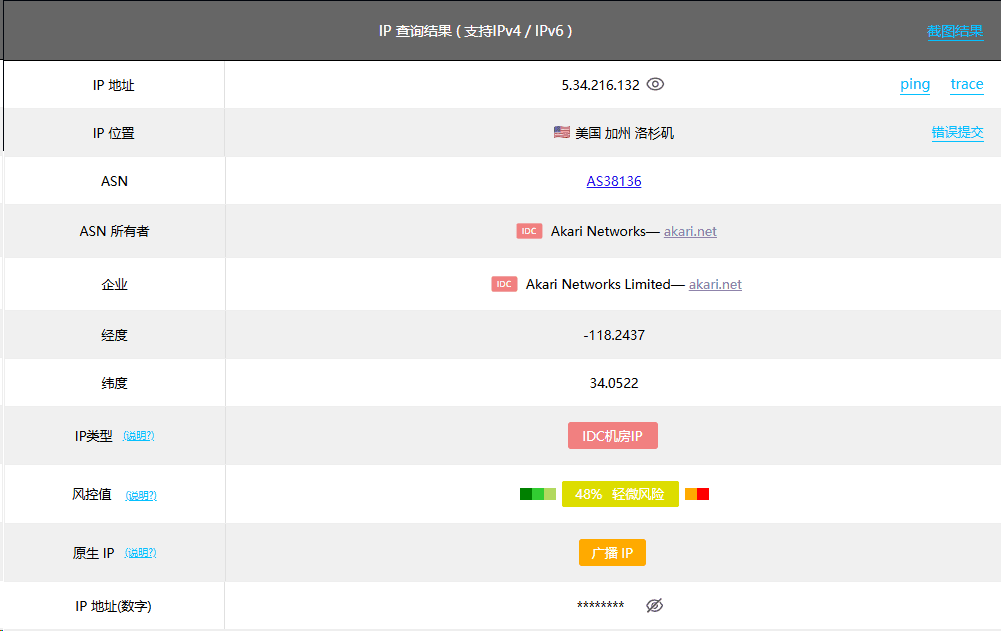Open the AS38136 ASN link
1001x631 pixels.
click(614, 181)
